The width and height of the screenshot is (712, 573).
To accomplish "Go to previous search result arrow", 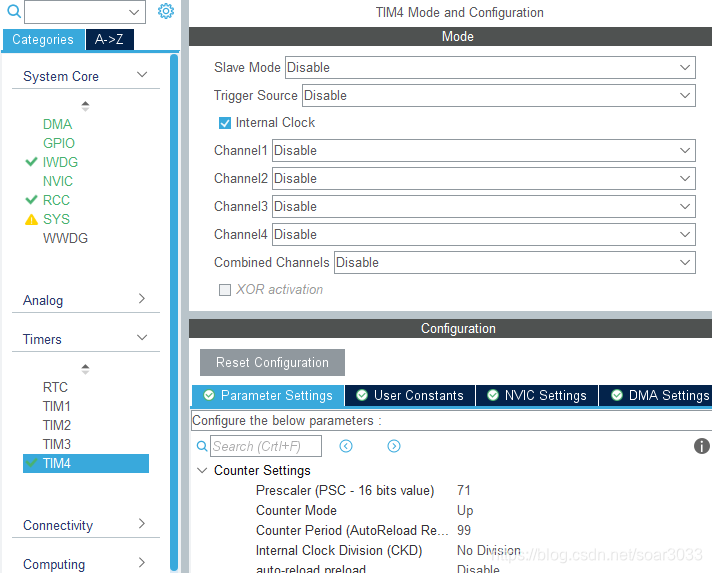I will [x=346, y=446].
